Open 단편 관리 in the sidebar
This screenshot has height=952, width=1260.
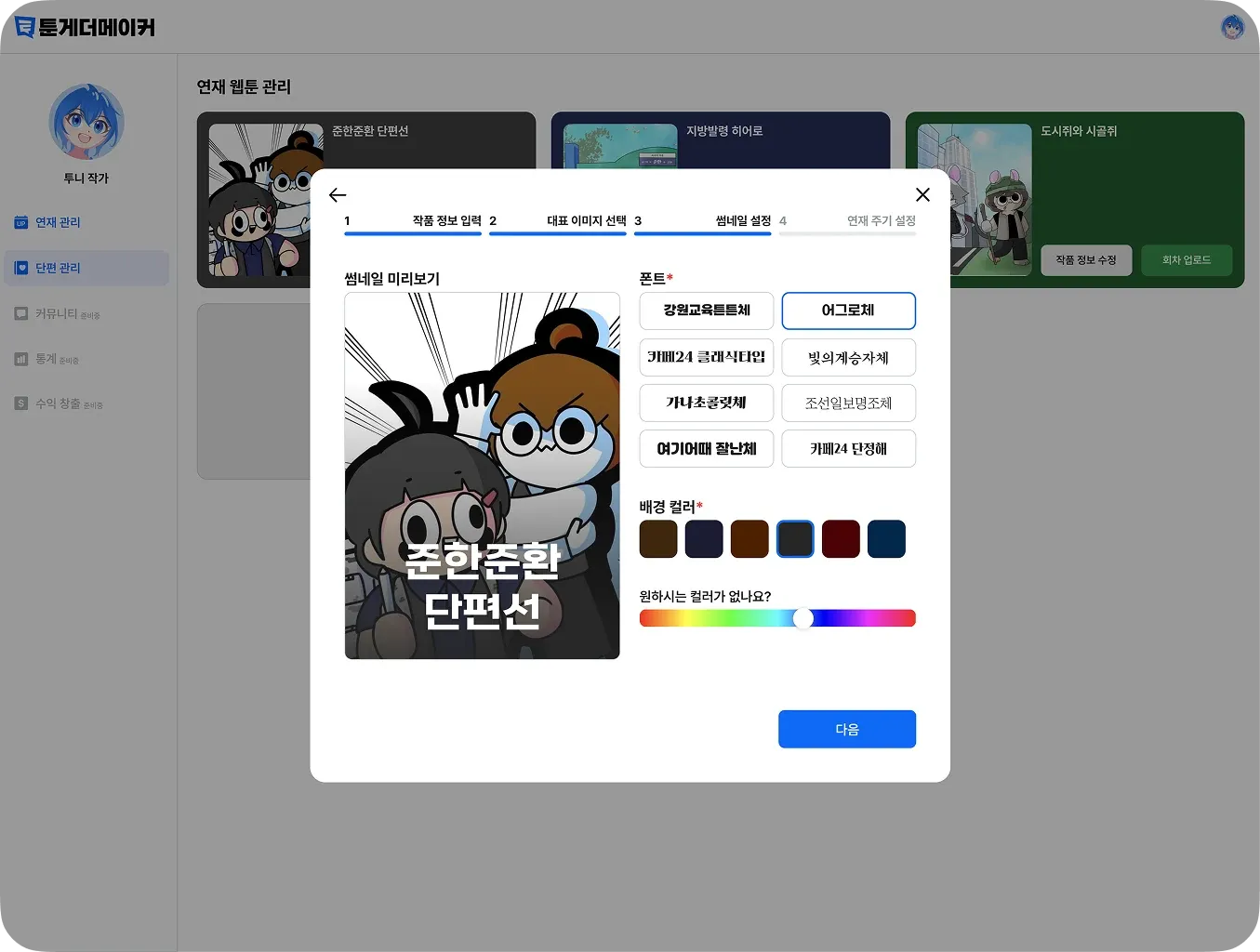point(86,268)
